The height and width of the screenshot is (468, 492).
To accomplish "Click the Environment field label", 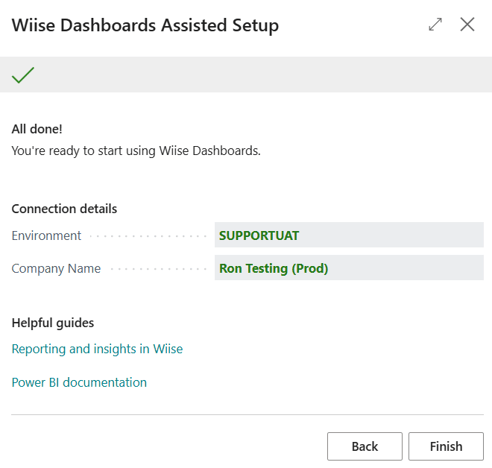I will click(x=46, y=236).
